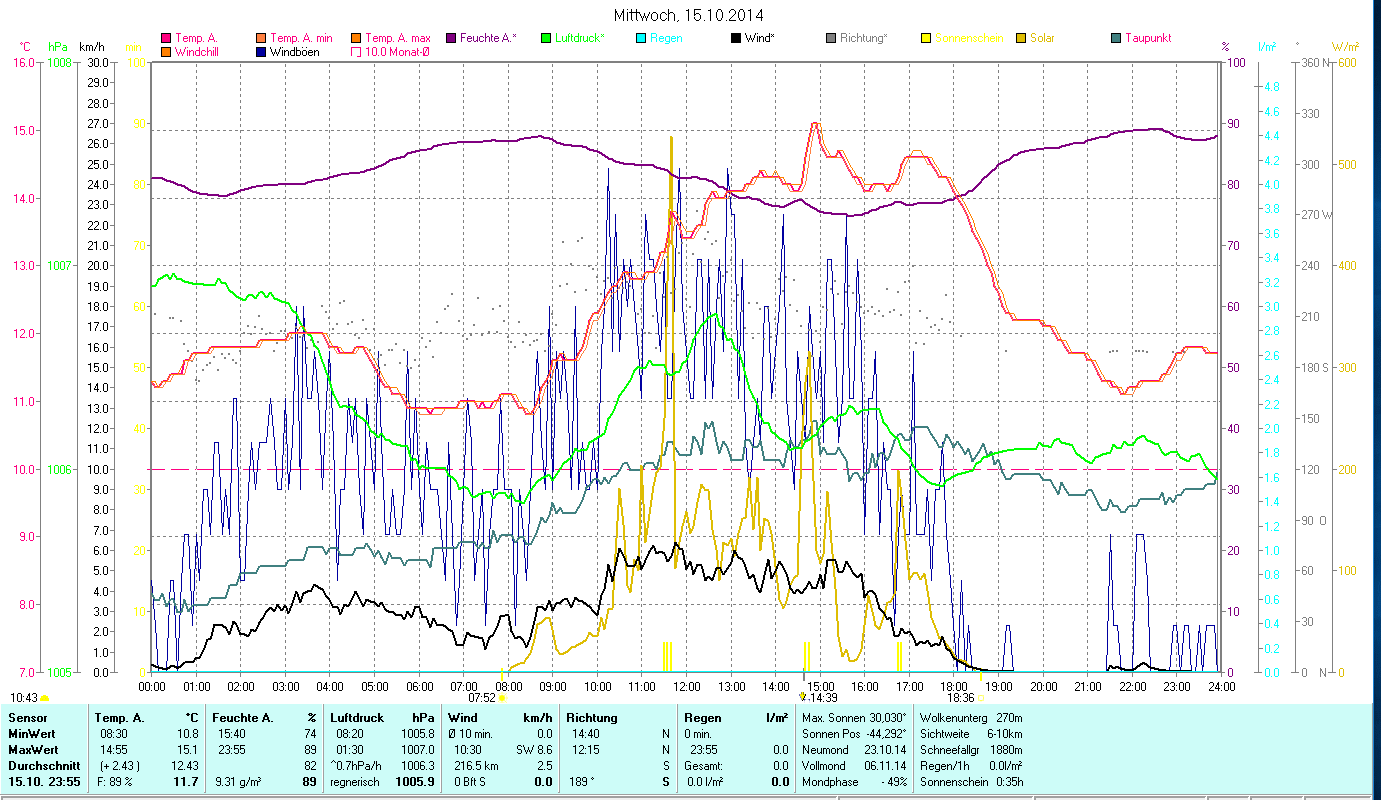
Task: Click the Solar legend swatch
Action: (x=1021, y=38)
